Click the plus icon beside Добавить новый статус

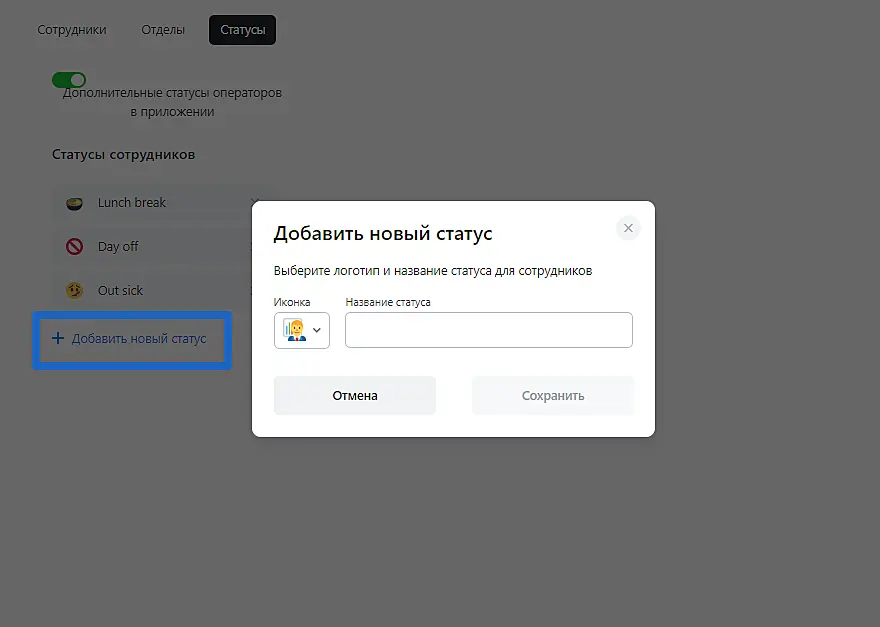click(58, 339)
